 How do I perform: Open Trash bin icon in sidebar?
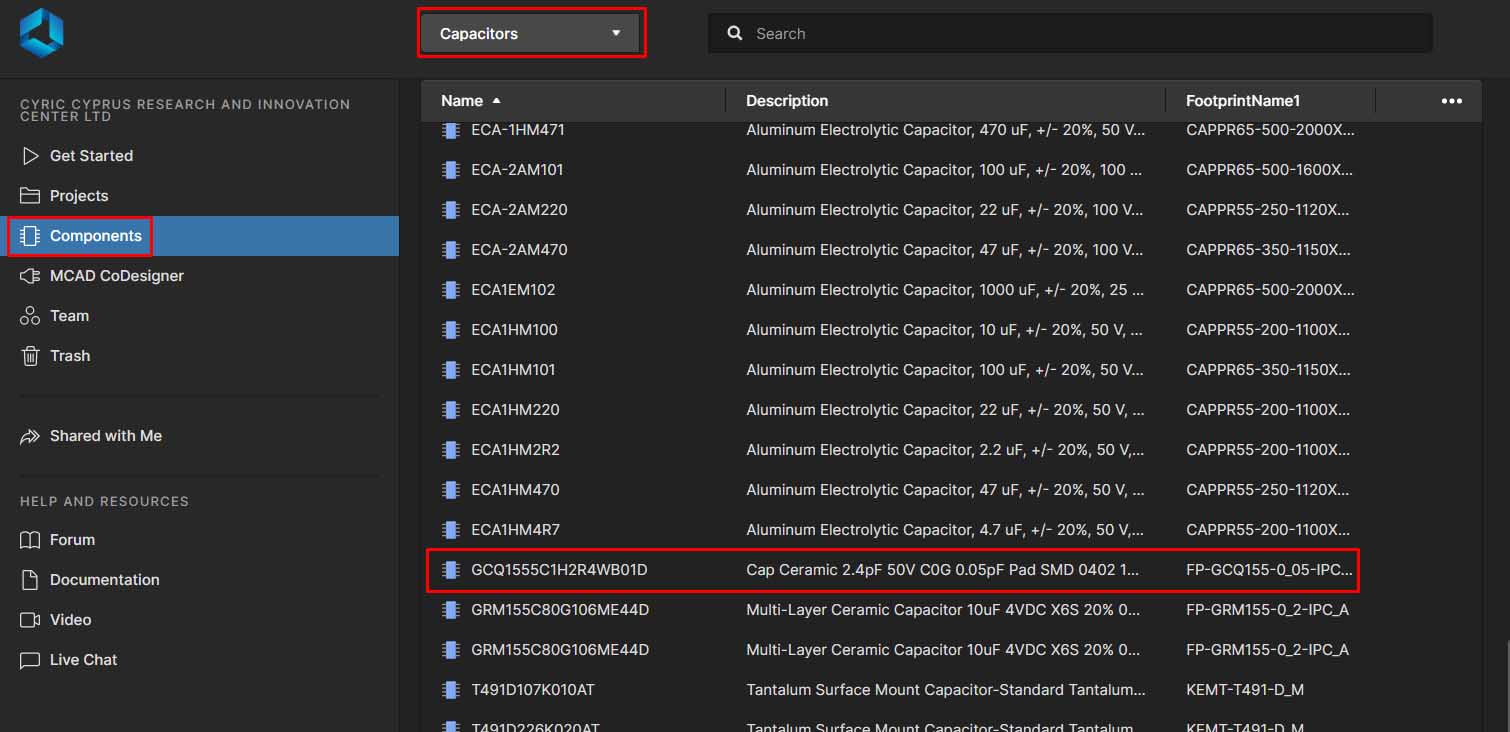click(x=30, y=356)
